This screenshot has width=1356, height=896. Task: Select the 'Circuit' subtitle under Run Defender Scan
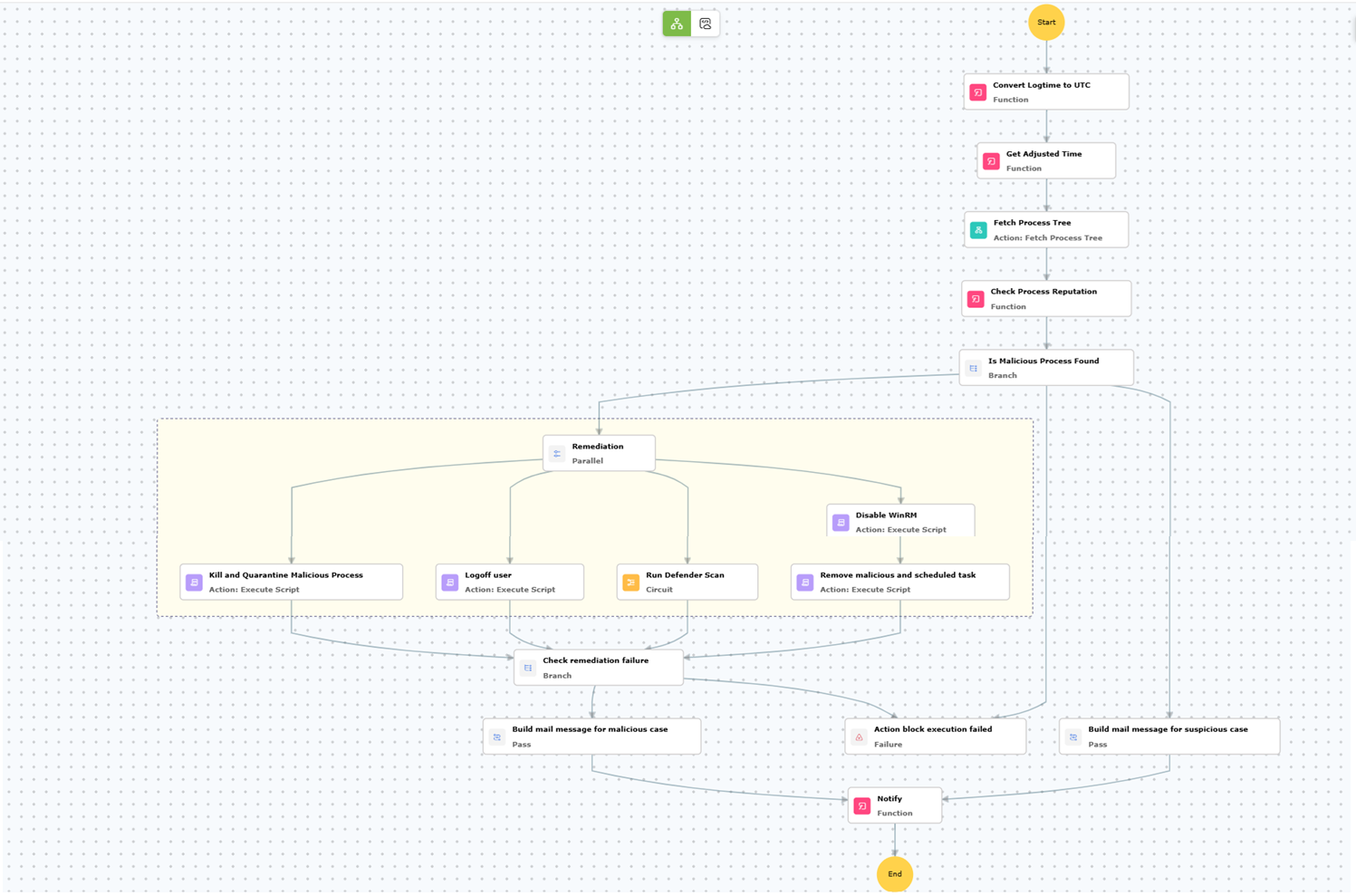point(659,590)
